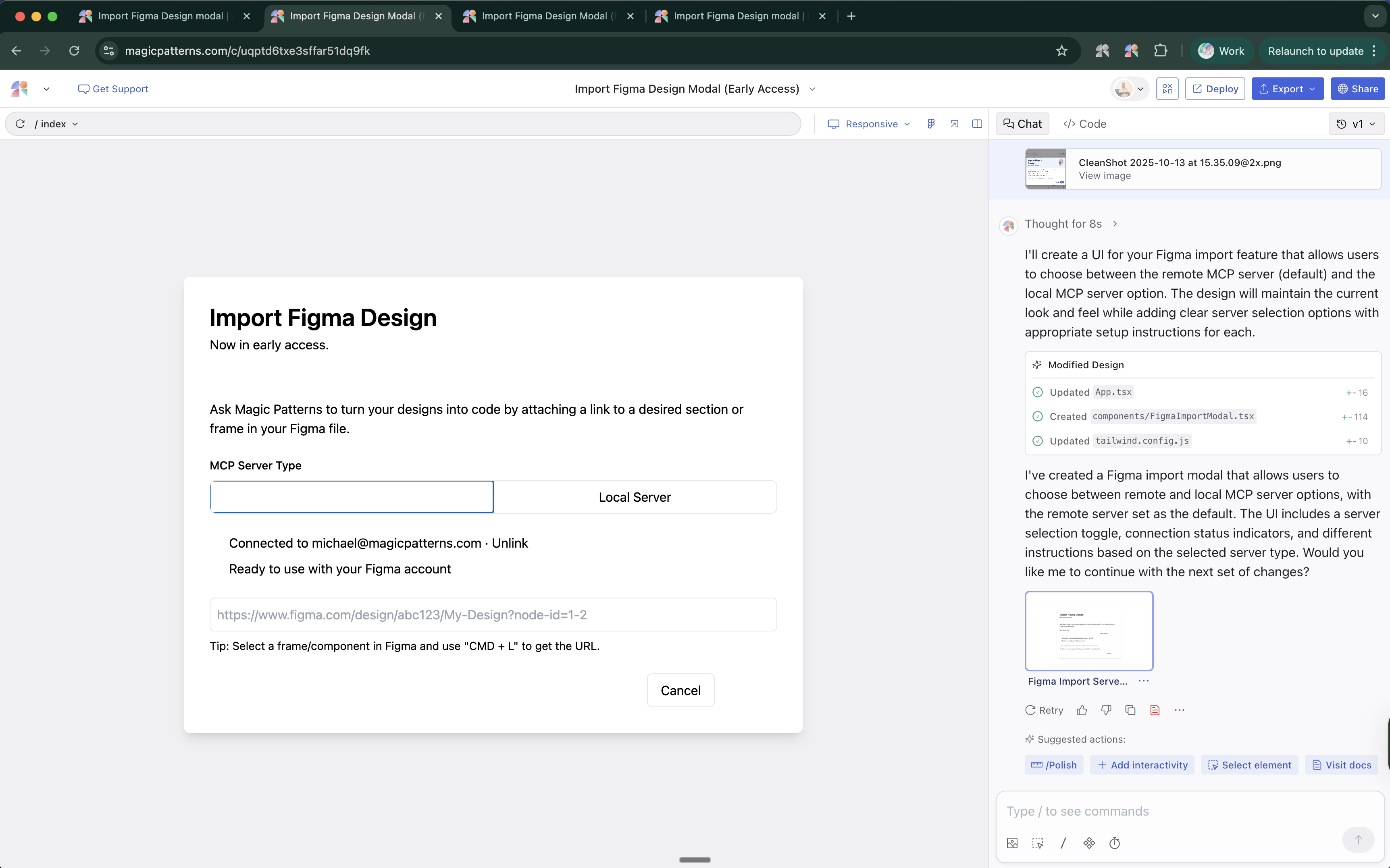The width and height of the screenshot is (1390, 868).
Task: Click the Get Support link
Action: pos(113,89)
